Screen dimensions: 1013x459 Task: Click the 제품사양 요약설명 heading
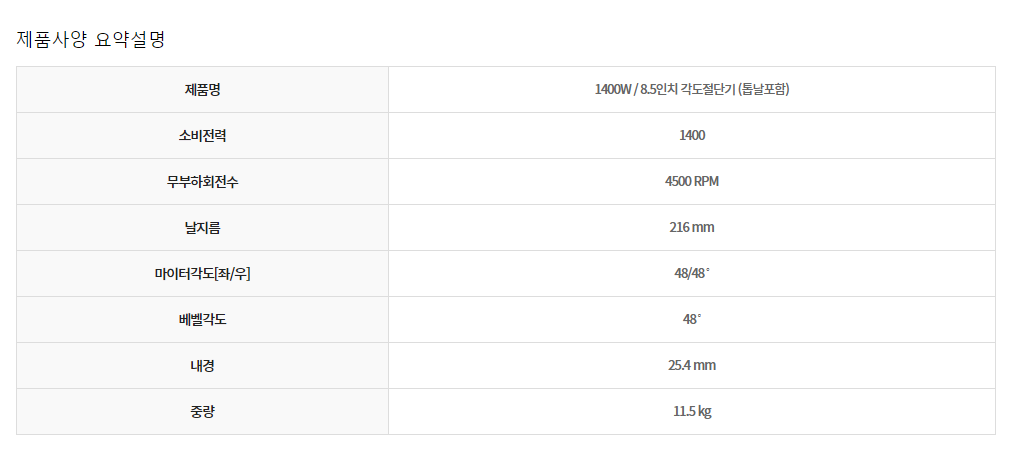tap(91, 40)
